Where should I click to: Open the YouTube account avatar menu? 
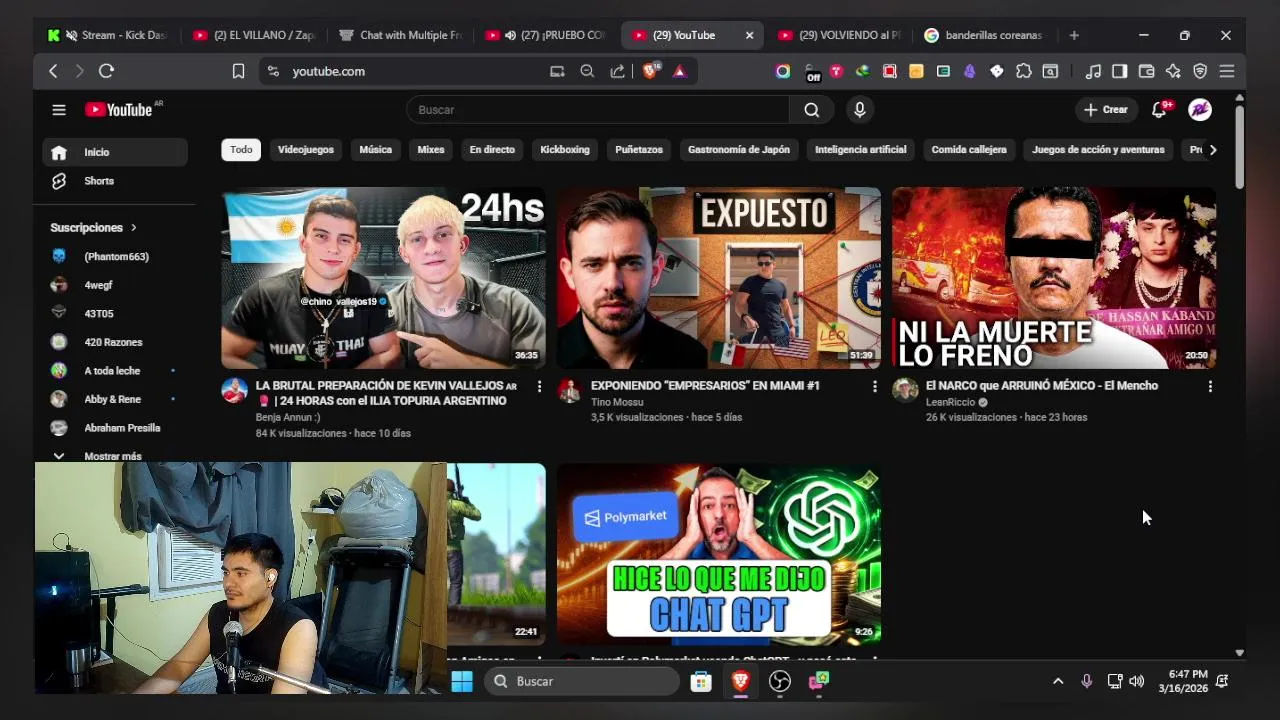1200,110
